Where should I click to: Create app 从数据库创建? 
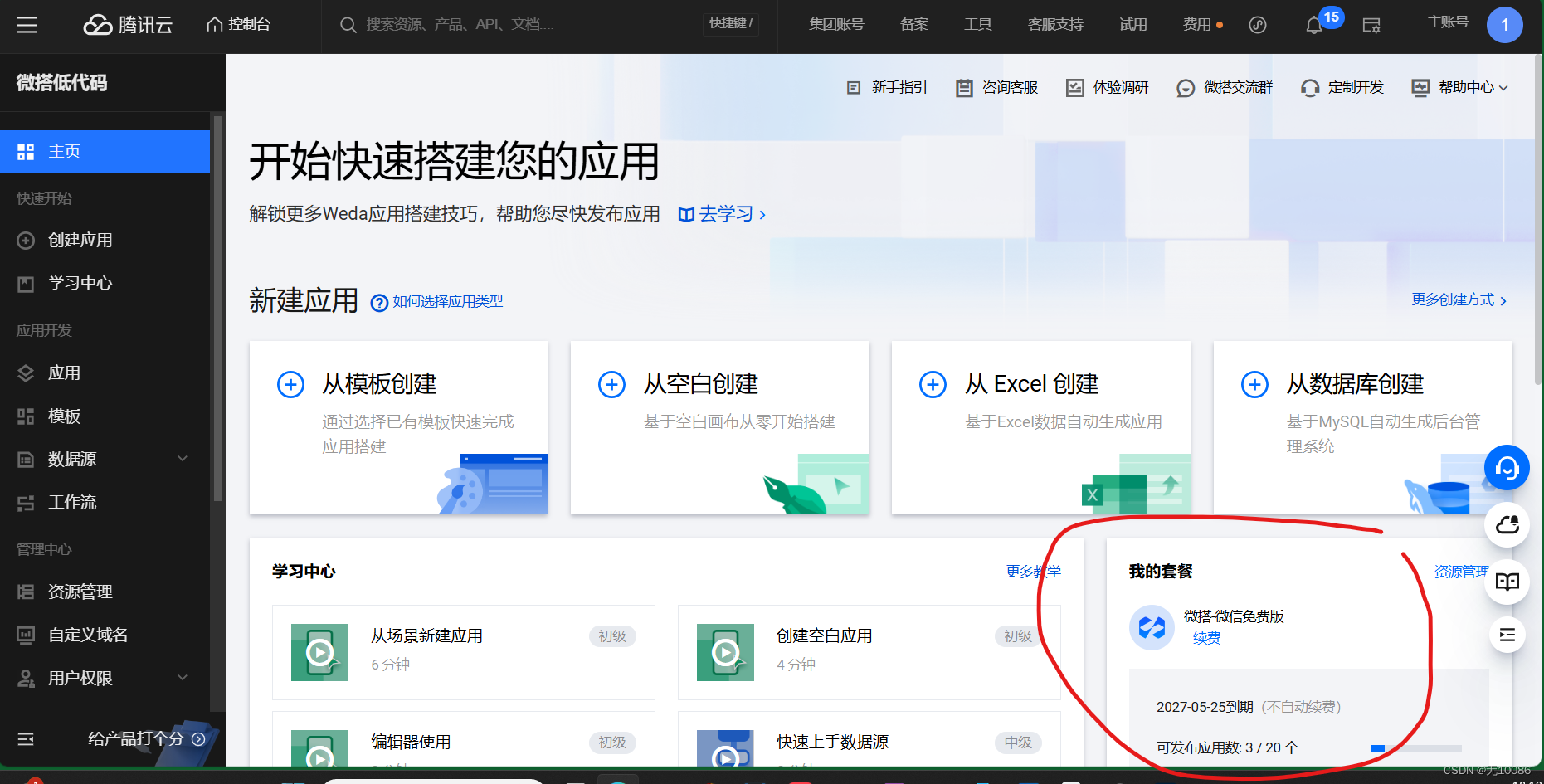[1362, 427]
